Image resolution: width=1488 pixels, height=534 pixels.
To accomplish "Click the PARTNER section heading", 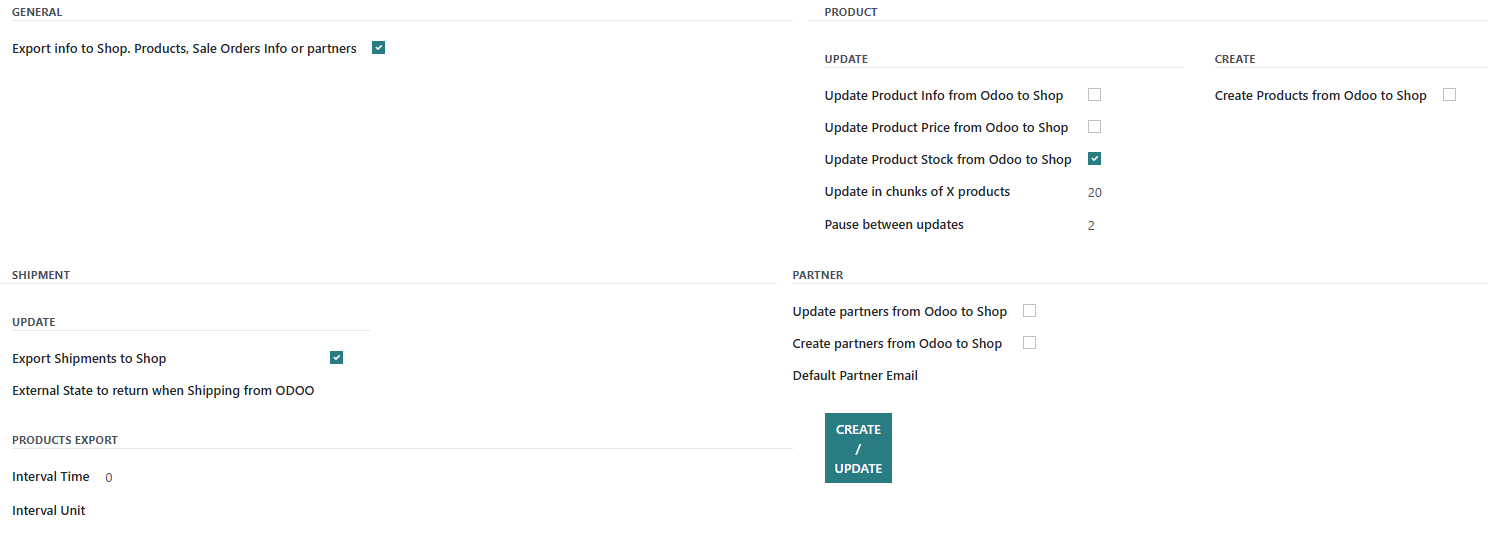I will (x=818, y=275).
